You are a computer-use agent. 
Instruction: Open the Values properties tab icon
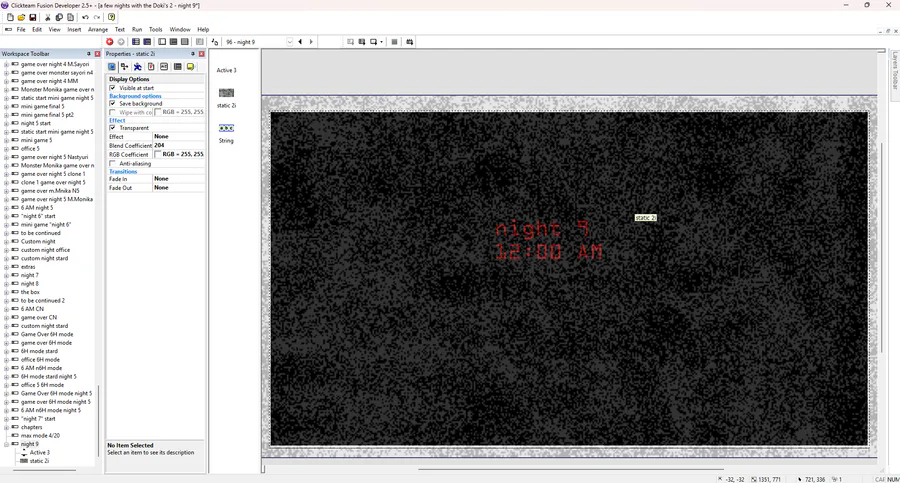point(164,67)
